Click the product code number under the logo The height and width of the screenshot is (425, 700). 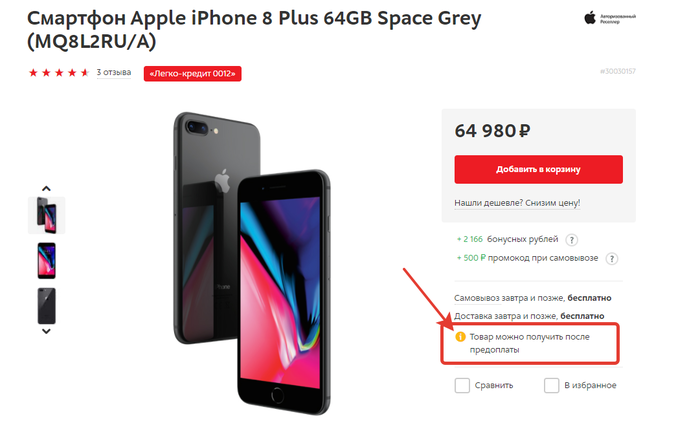click(x=617, y=71)
